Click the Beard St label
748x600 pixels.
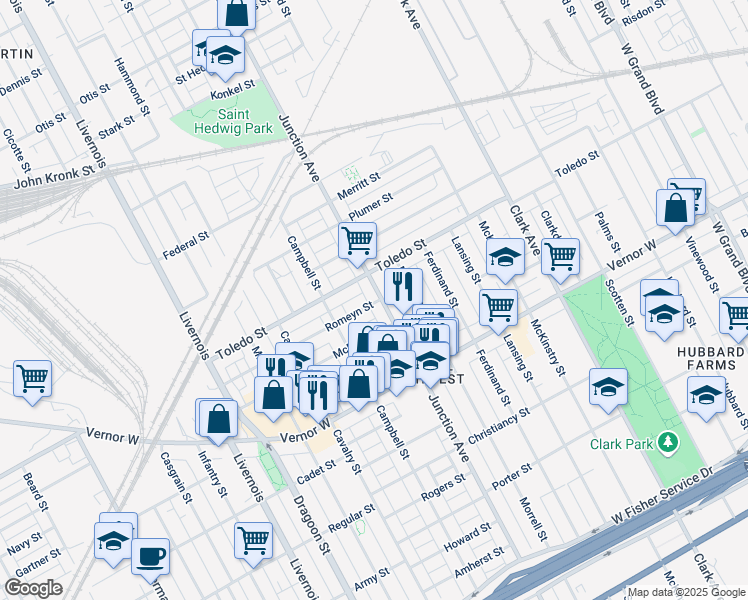coord(36,492)
